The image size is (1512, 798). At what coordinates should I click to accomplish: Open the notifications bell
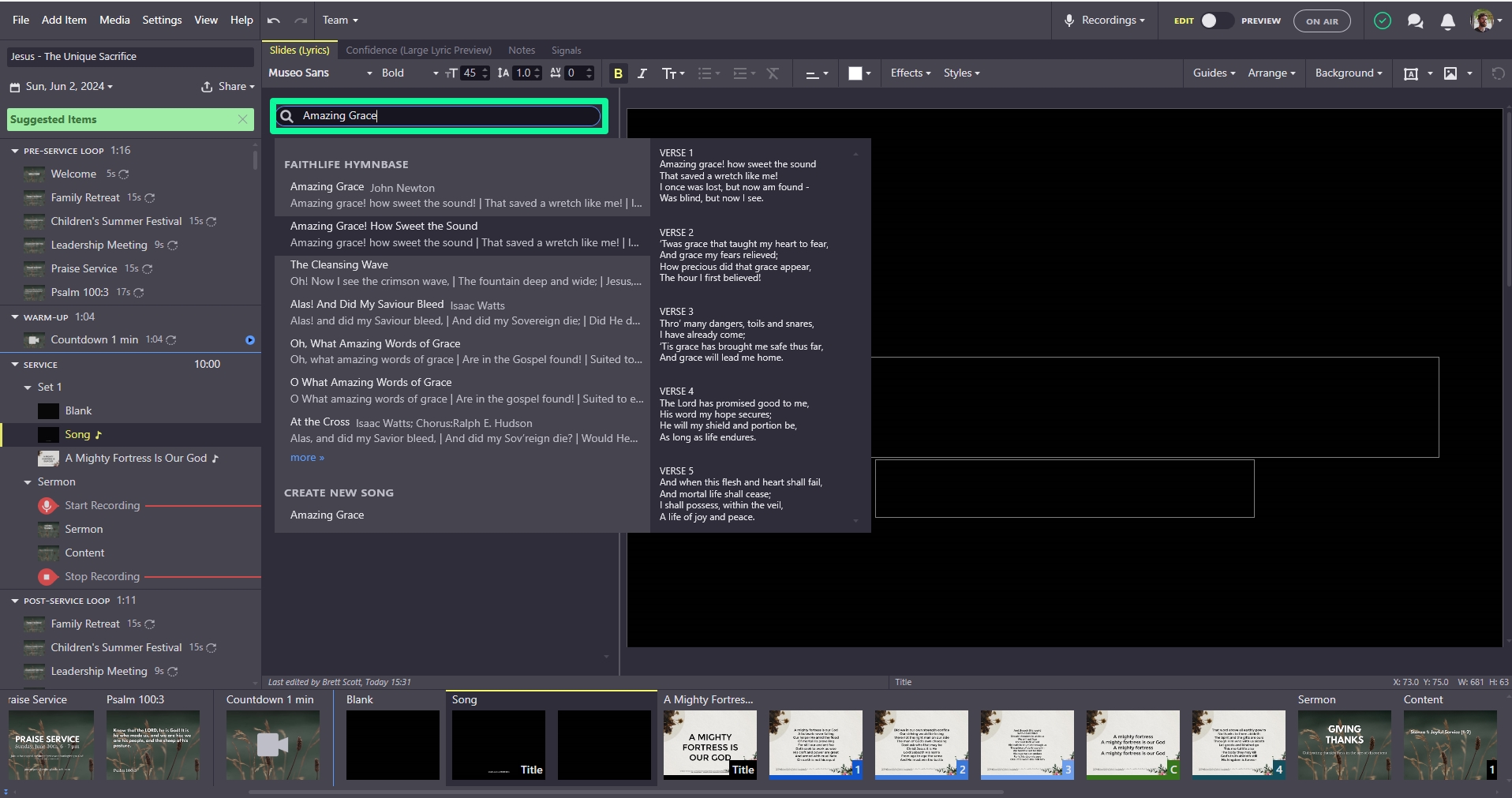coord(1447,21)
